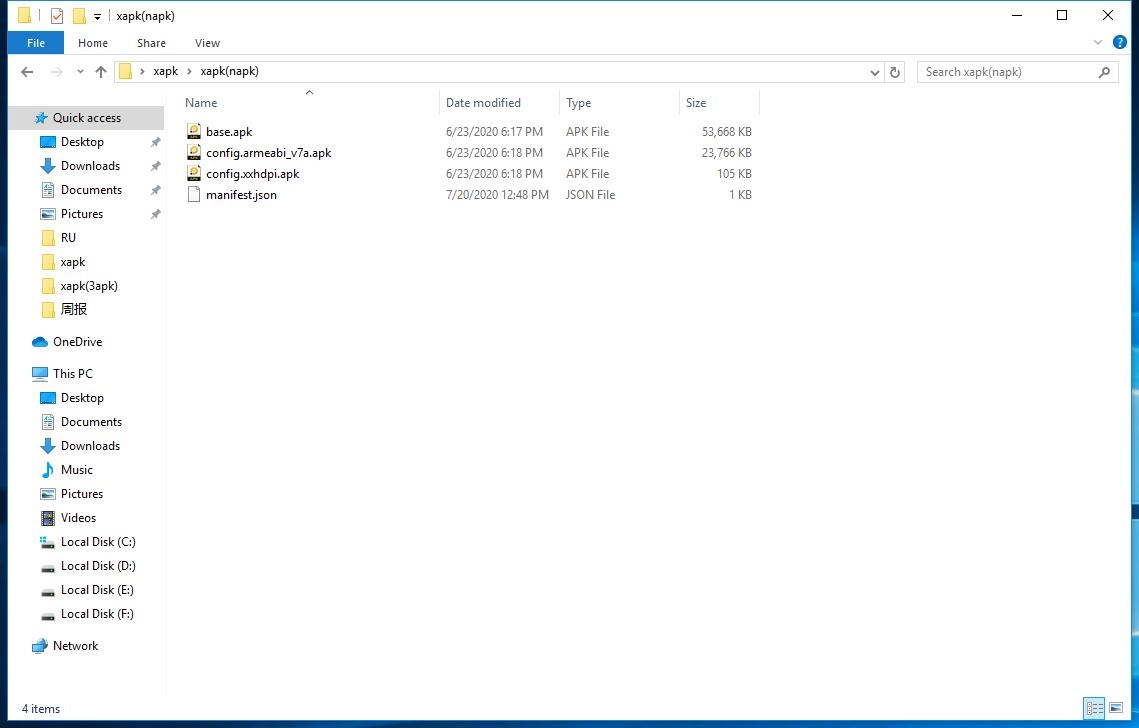Open the Help question mark icon

[x=1120, y=42]
